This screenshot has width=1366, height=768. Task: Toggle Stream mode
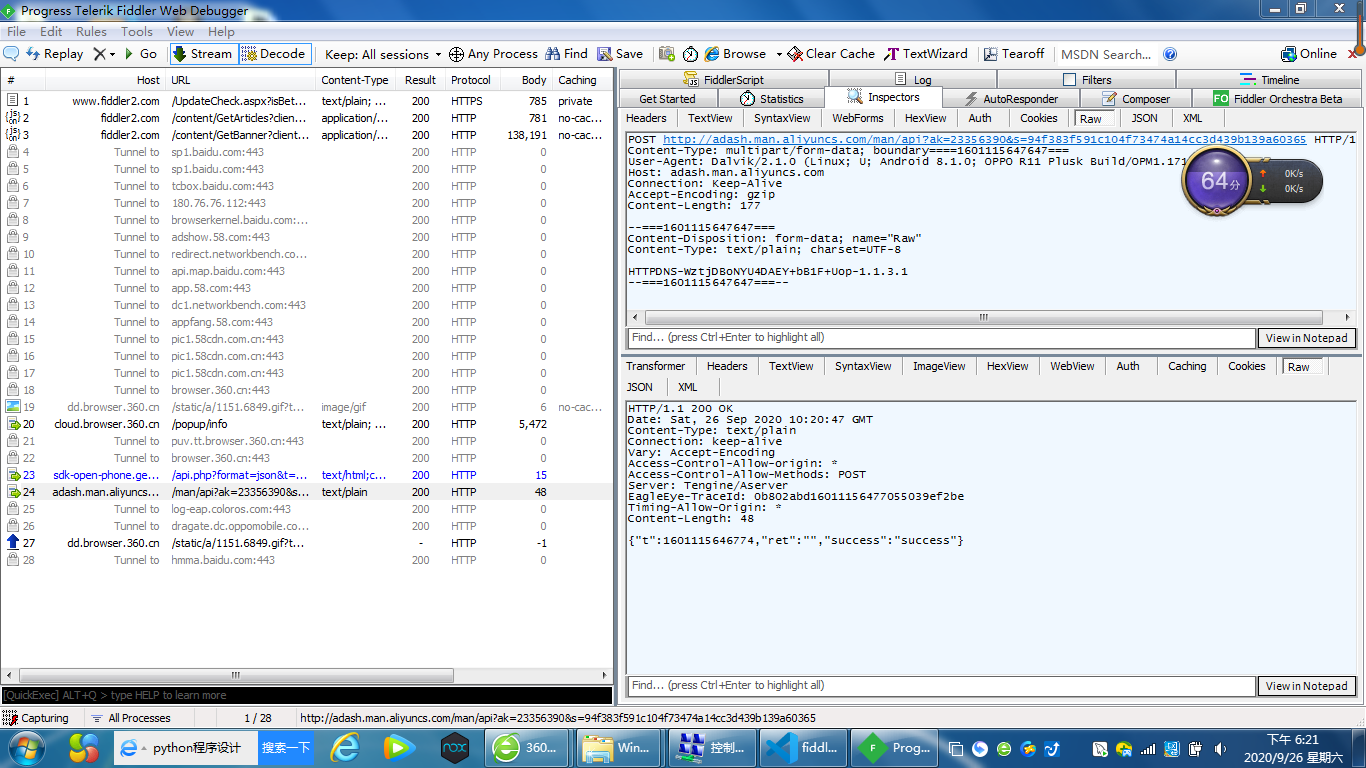click(202, 54)
